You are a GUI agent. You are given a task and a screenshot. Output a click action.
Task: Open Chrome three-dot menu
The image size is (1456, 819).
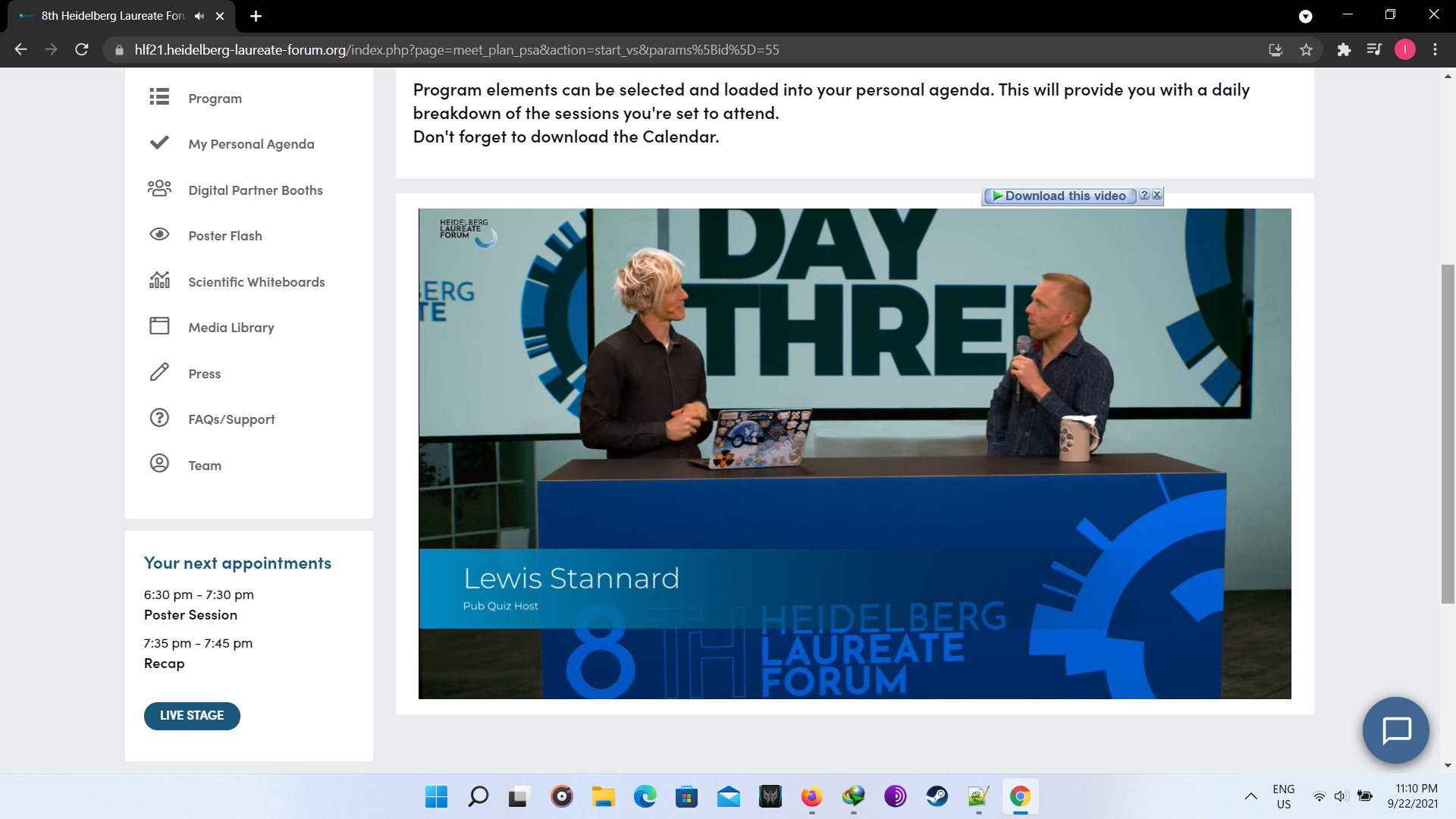1435,50
